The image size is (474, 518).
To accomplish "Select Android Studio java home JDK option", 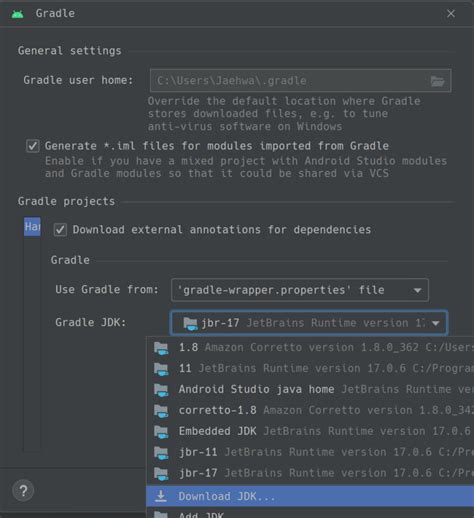I will (310, 389).
